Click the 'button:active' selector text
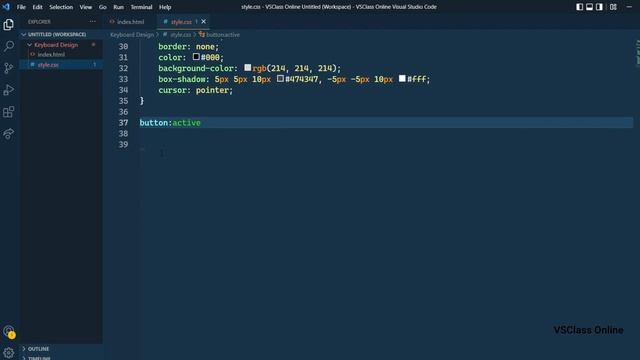 (x=170, y=122)
